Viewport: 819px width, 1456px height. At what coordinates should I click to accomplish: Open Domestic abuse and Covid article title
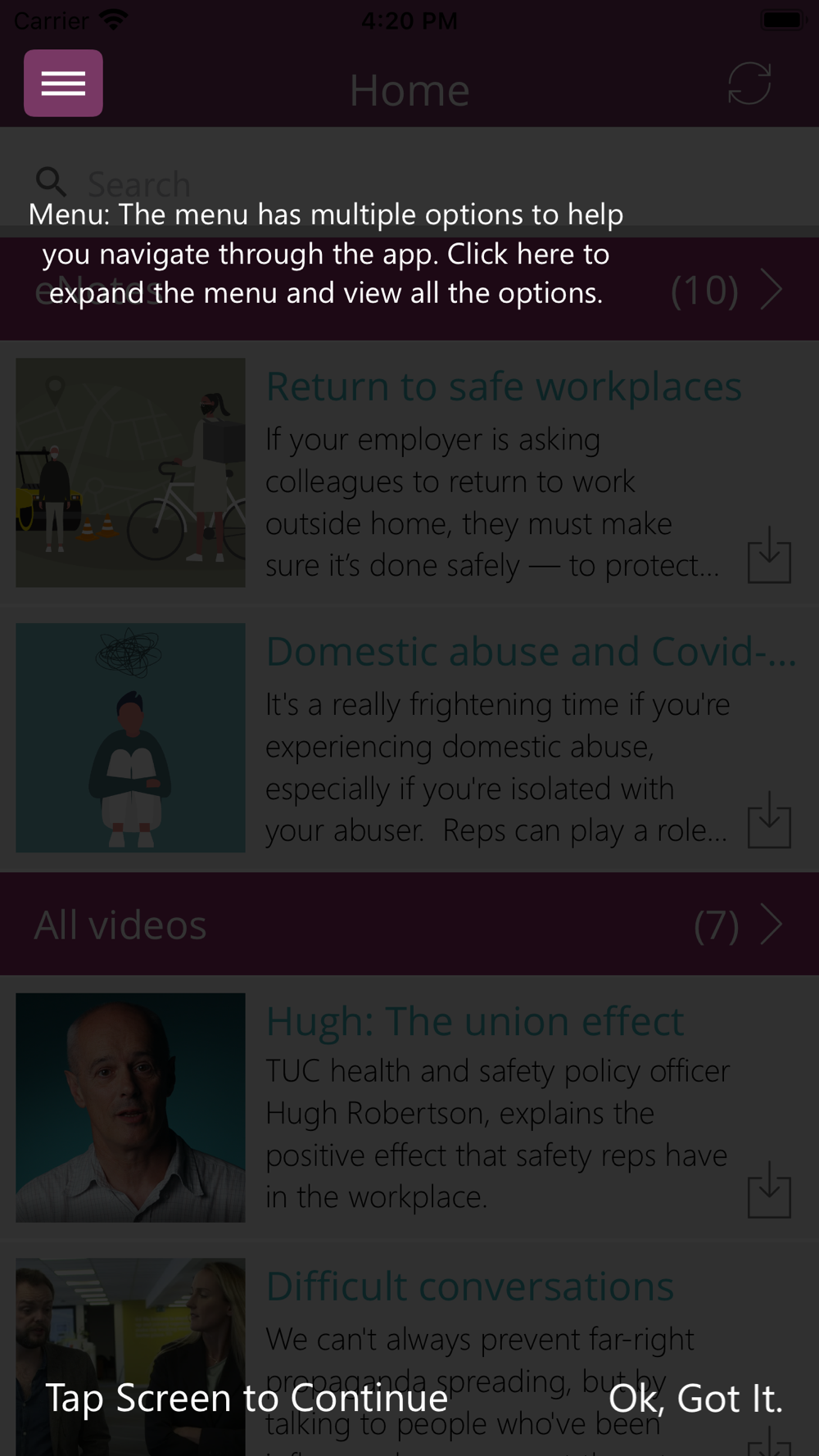(531, 652)
